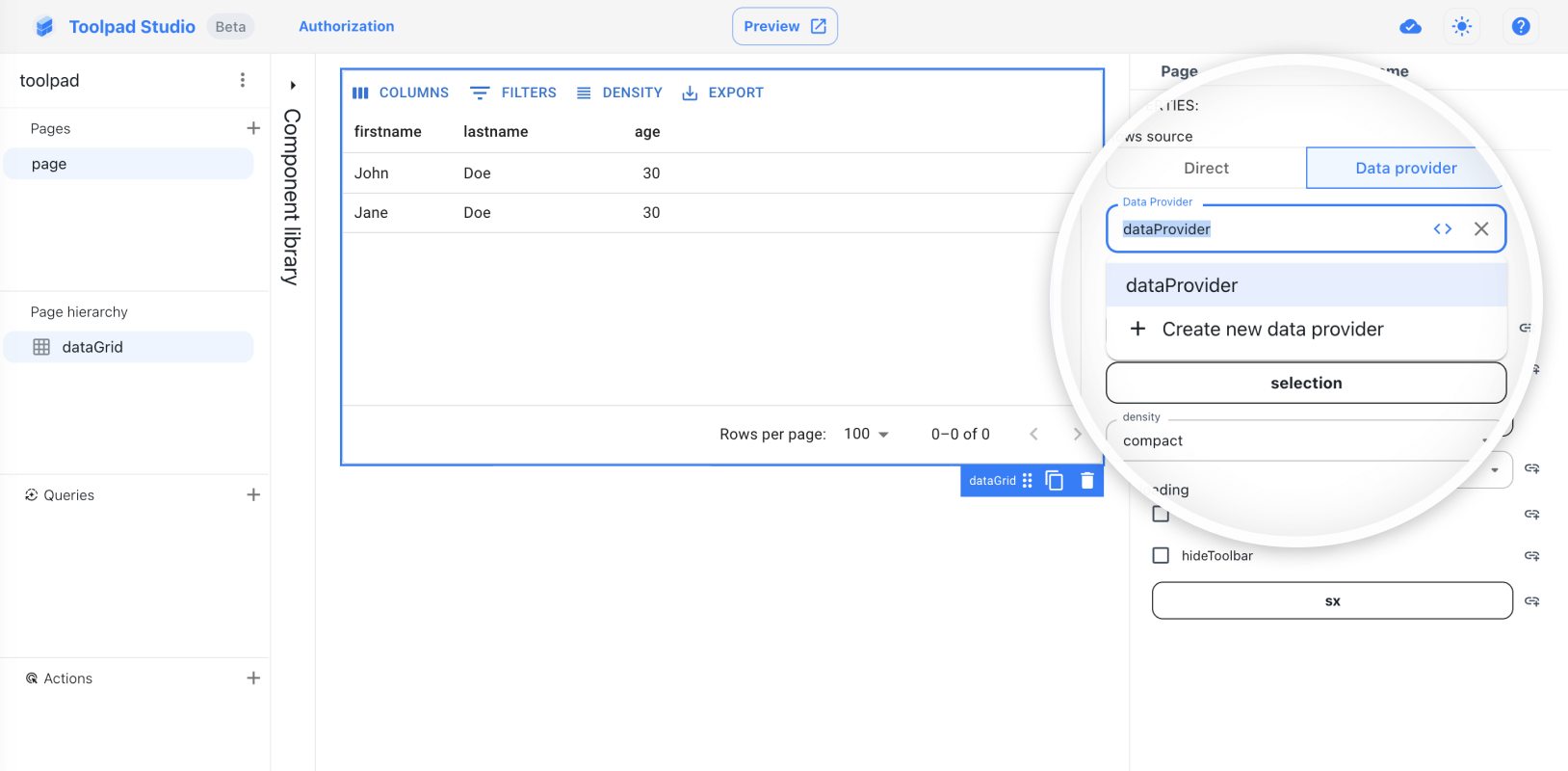Image resolution: width=1568 pixels, height=771 pixels.
Task: Add a new action with plus icon
Action: 253,678
